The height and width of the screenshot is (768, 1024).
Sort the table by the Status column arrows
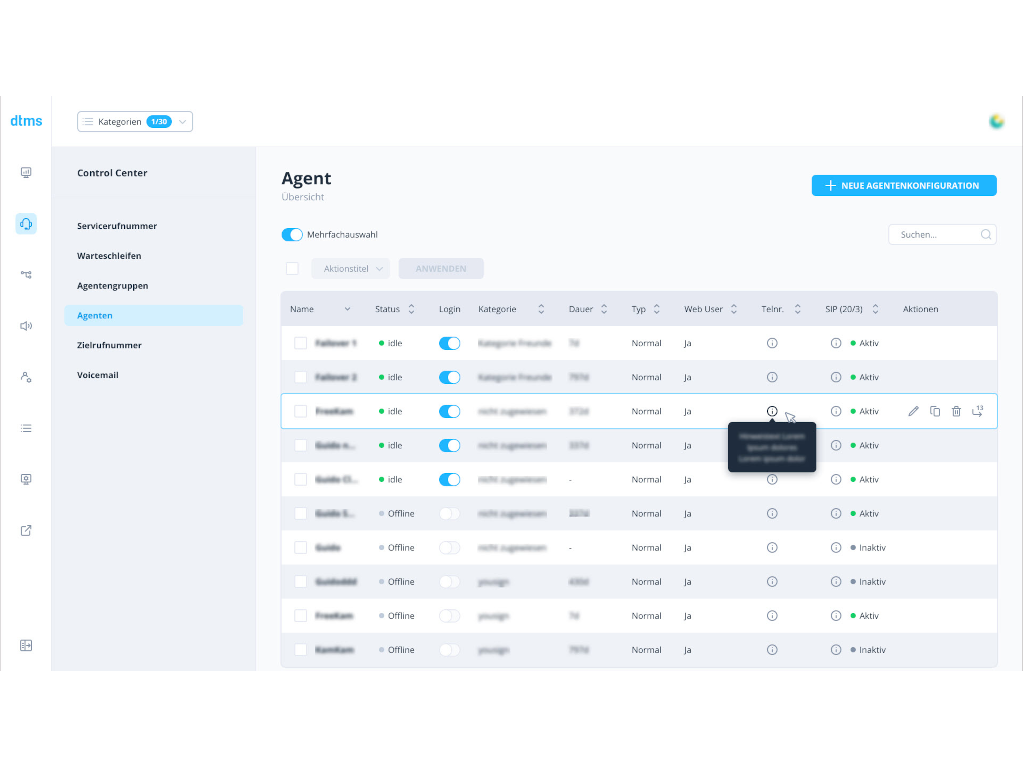[409, 309]
